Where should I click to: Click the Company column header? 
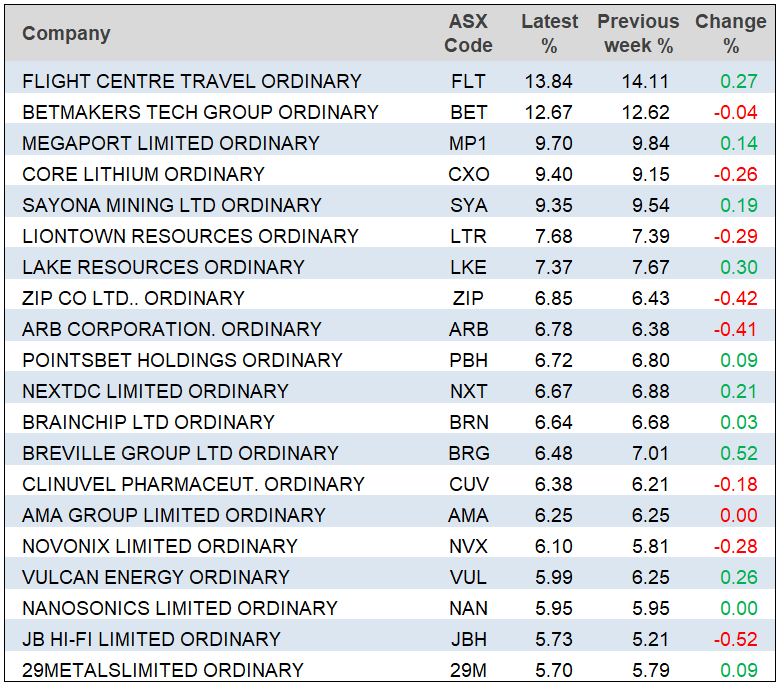(x=66, y=34)
